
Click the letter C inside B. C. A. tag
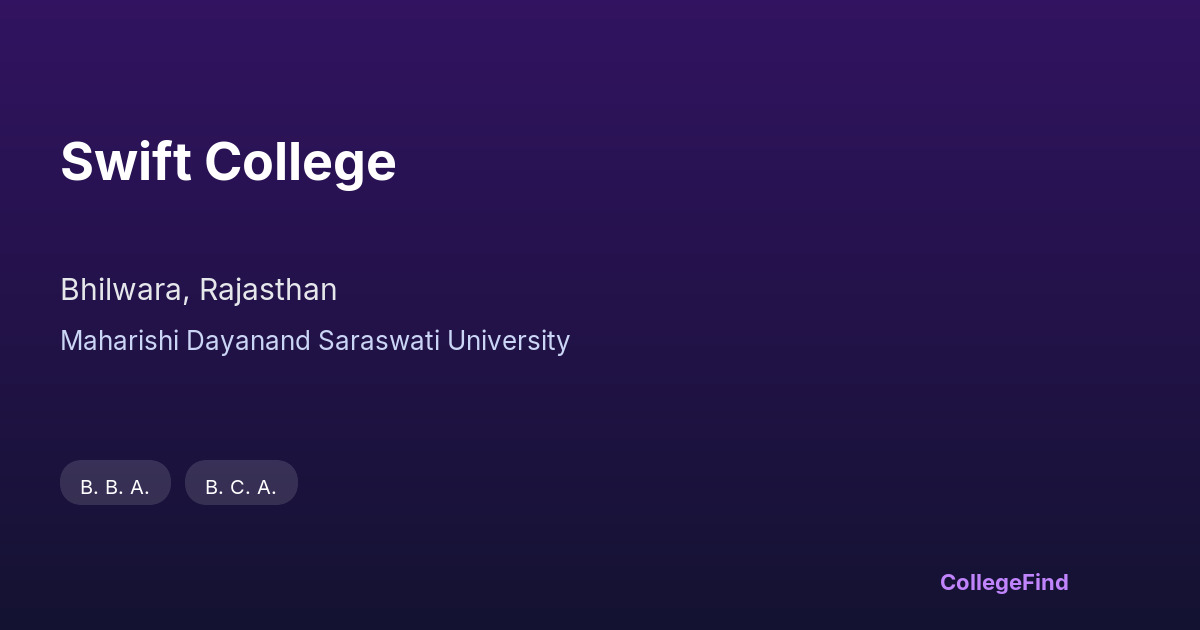click(238, 487)
